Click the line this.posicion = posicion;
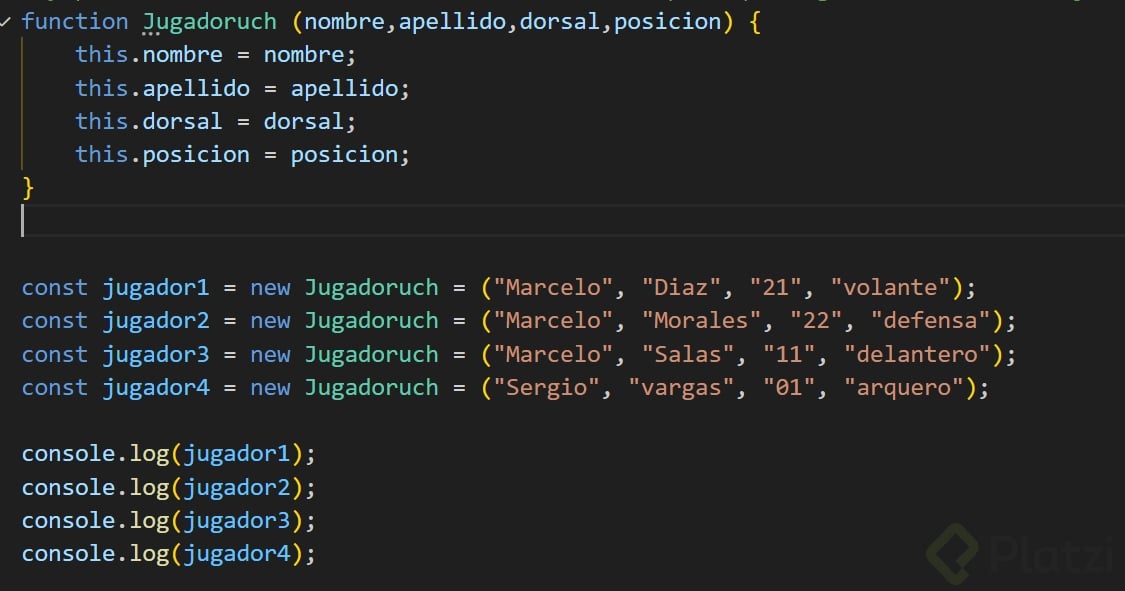This screenshot has height=591, width=1125. [243, 154]
